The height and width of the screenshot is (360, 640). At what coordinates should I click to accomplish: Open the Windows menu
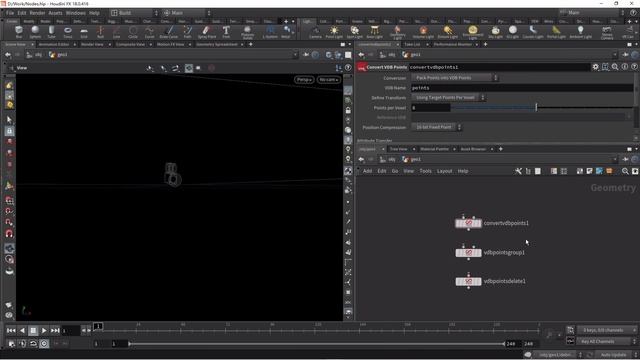[x=76, y=13]
